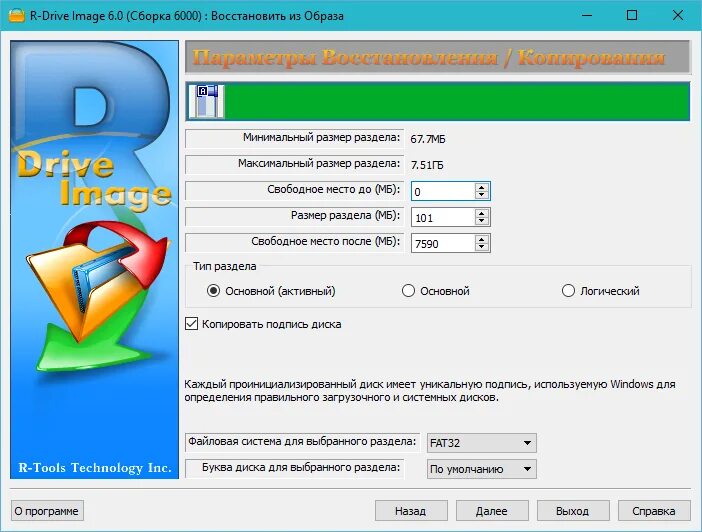The width and height of the screenshot is (702, 532).
Task: Click the maximum partition size value 7.51ГБ
Action: coord(427,165)
